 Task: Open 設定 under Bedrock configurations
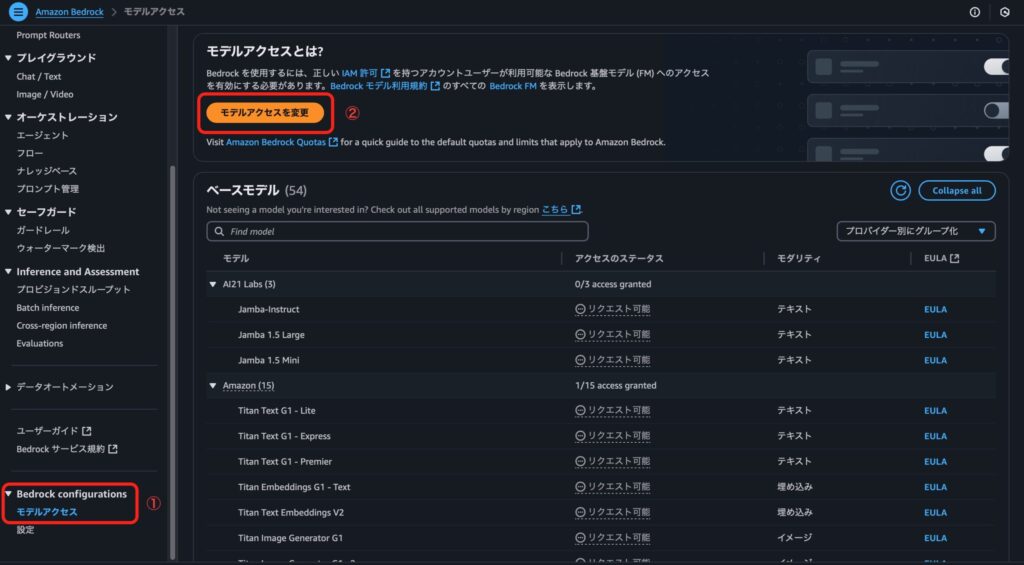[25, 530]
